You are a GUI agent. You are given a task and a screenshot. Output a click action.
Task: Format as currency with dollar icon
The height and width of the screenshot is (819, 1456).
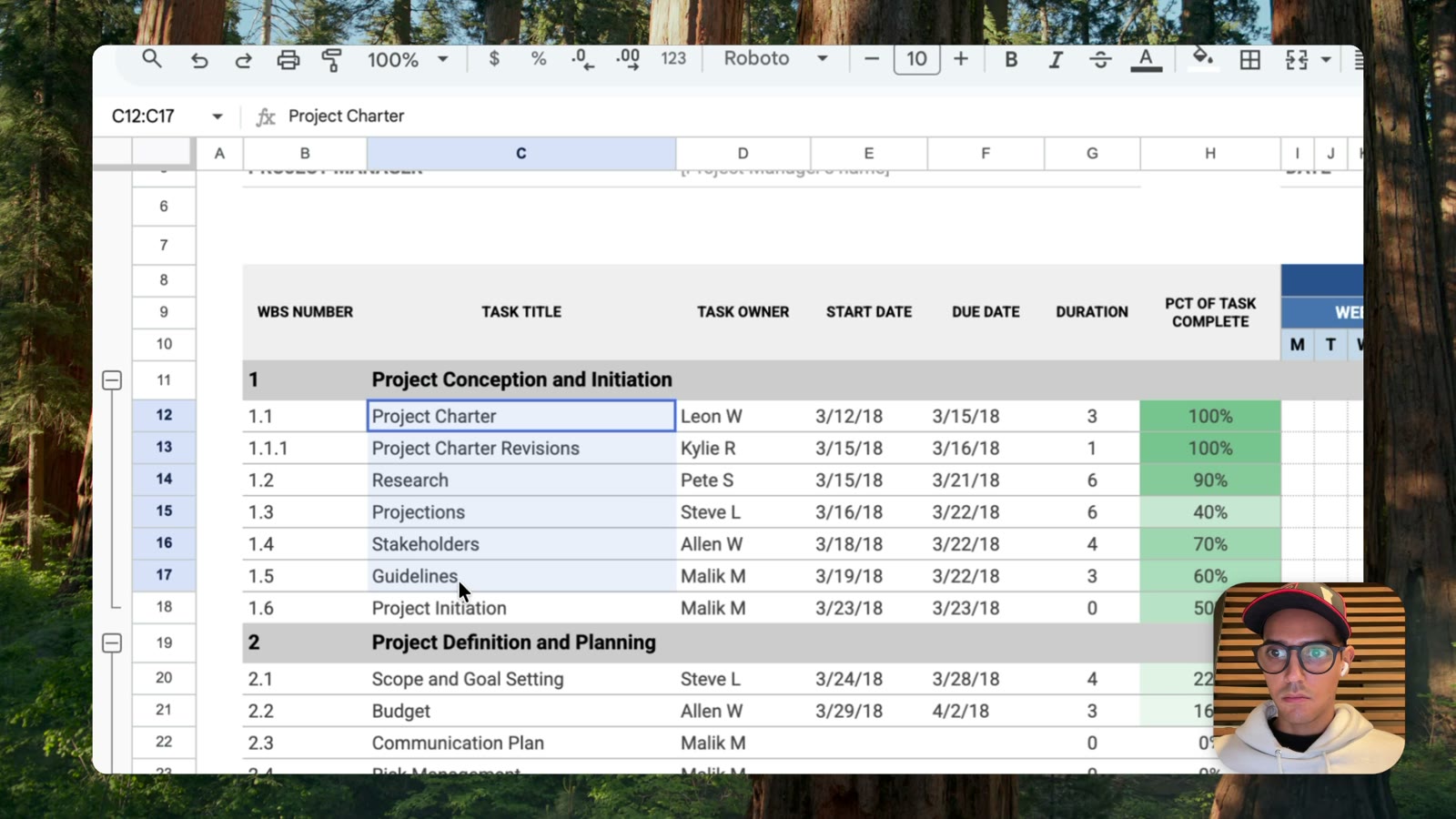[494, 59]
